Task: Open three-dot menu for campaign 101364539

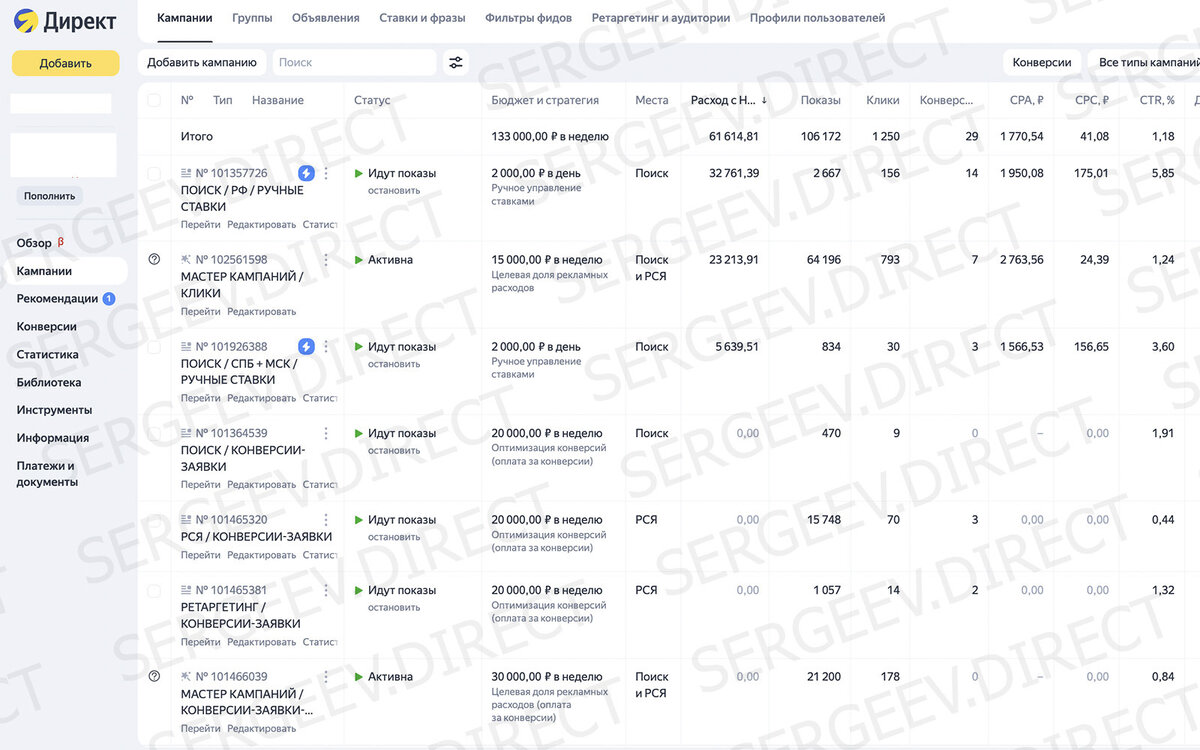Action: [326, 433]
